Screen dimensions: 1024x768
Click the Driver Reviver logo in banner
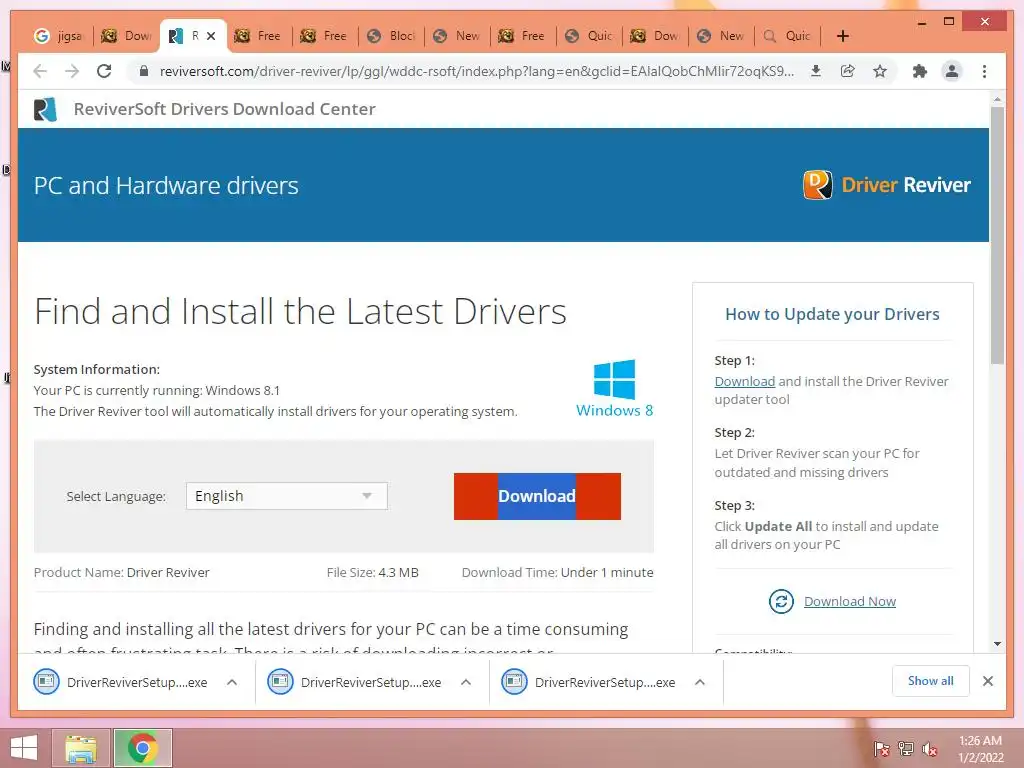(x=886, y=185)
